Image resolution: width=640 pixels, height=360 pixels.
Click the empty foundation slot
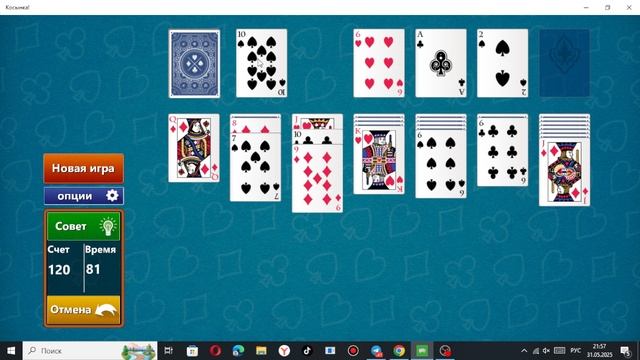tap(564, 63)
